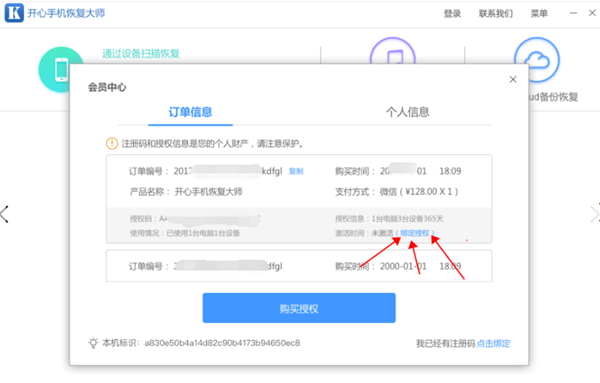Screen dimensions: 600x383
Task: Click 我已经有注册码 text
Action: [445, 343]
